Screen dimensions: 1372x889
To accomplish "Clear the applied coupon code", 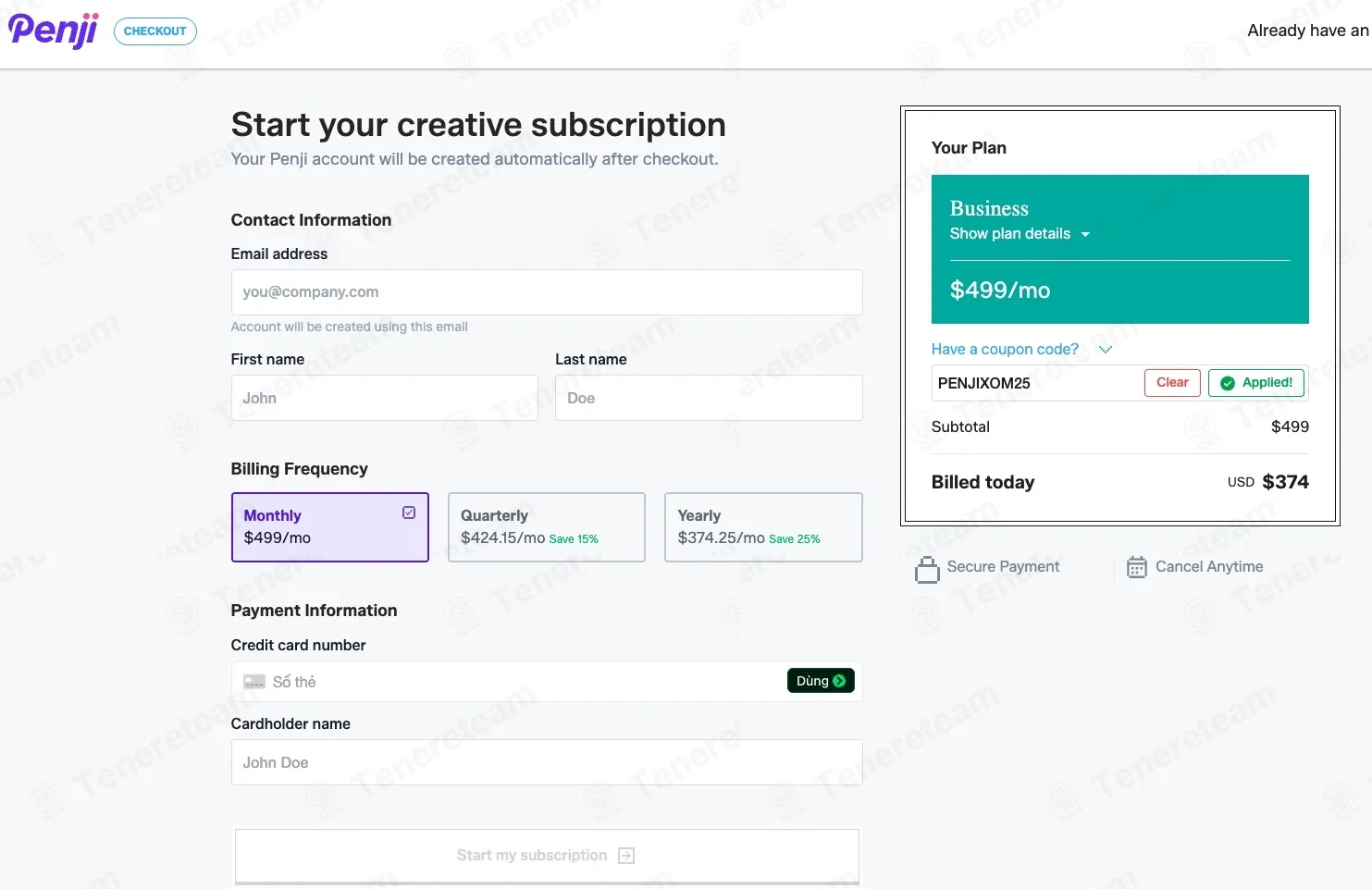I will pos(1172,383).
